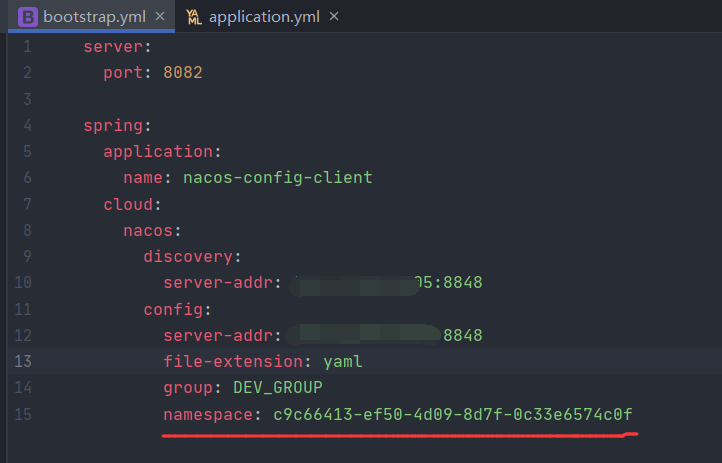Click the 8848 port on line 12

[463, 336]
